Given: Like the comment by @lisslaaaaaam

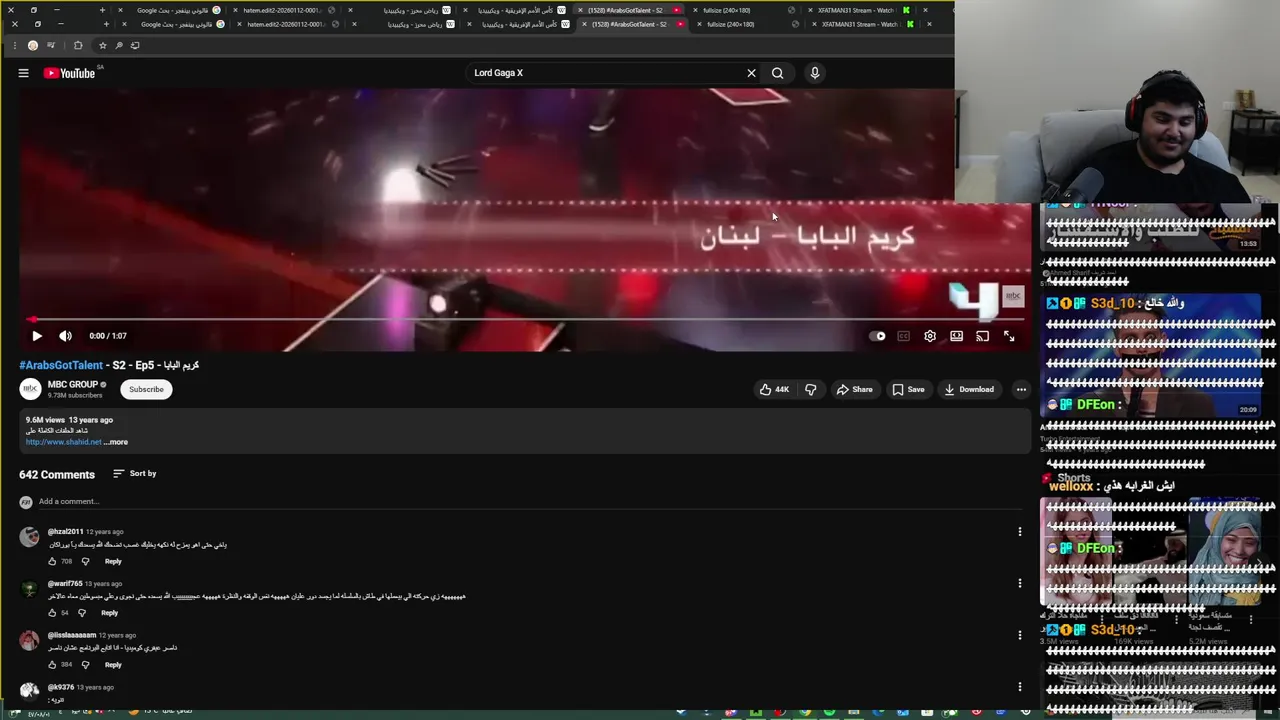Looking at the screenshot, I should click(x=52, y=665).
